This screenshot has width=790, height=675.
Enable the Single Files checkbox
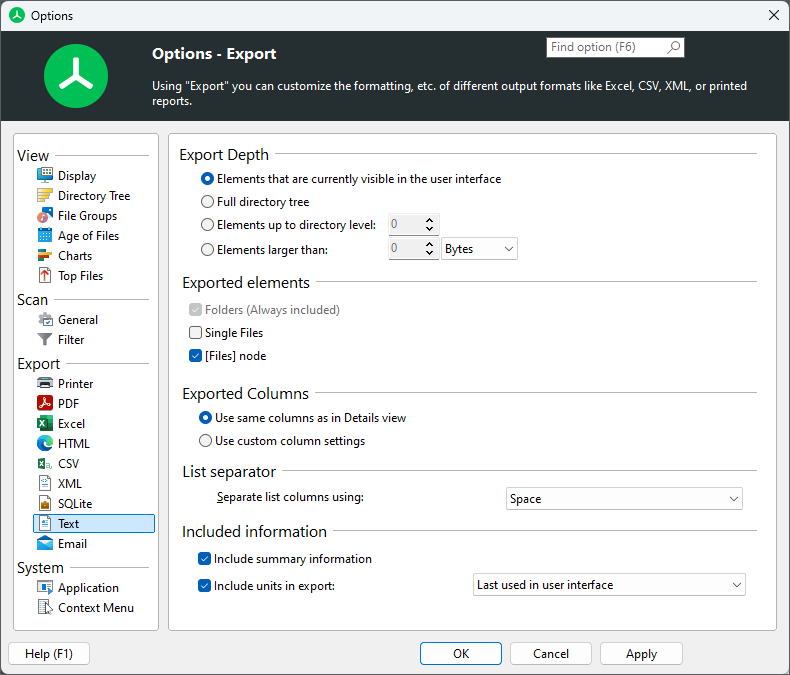196,333
